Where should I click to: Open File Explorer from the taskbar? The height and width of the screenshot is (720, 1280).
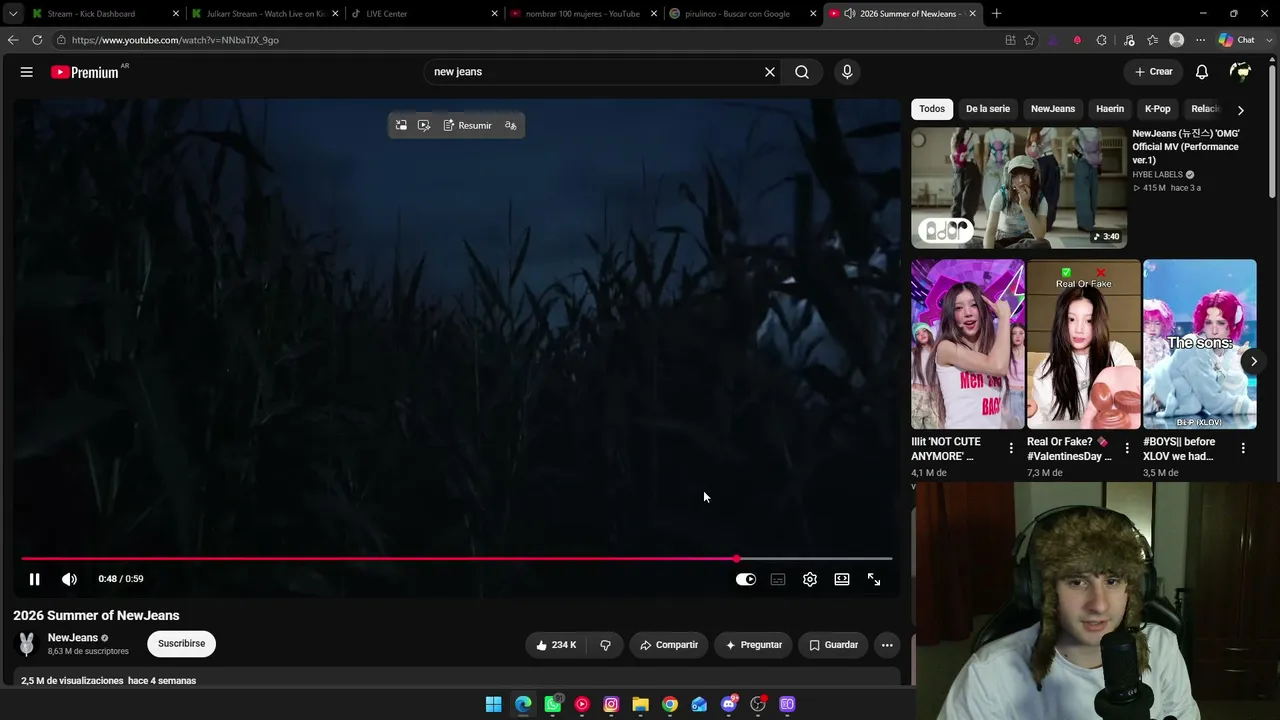[640, 704]
